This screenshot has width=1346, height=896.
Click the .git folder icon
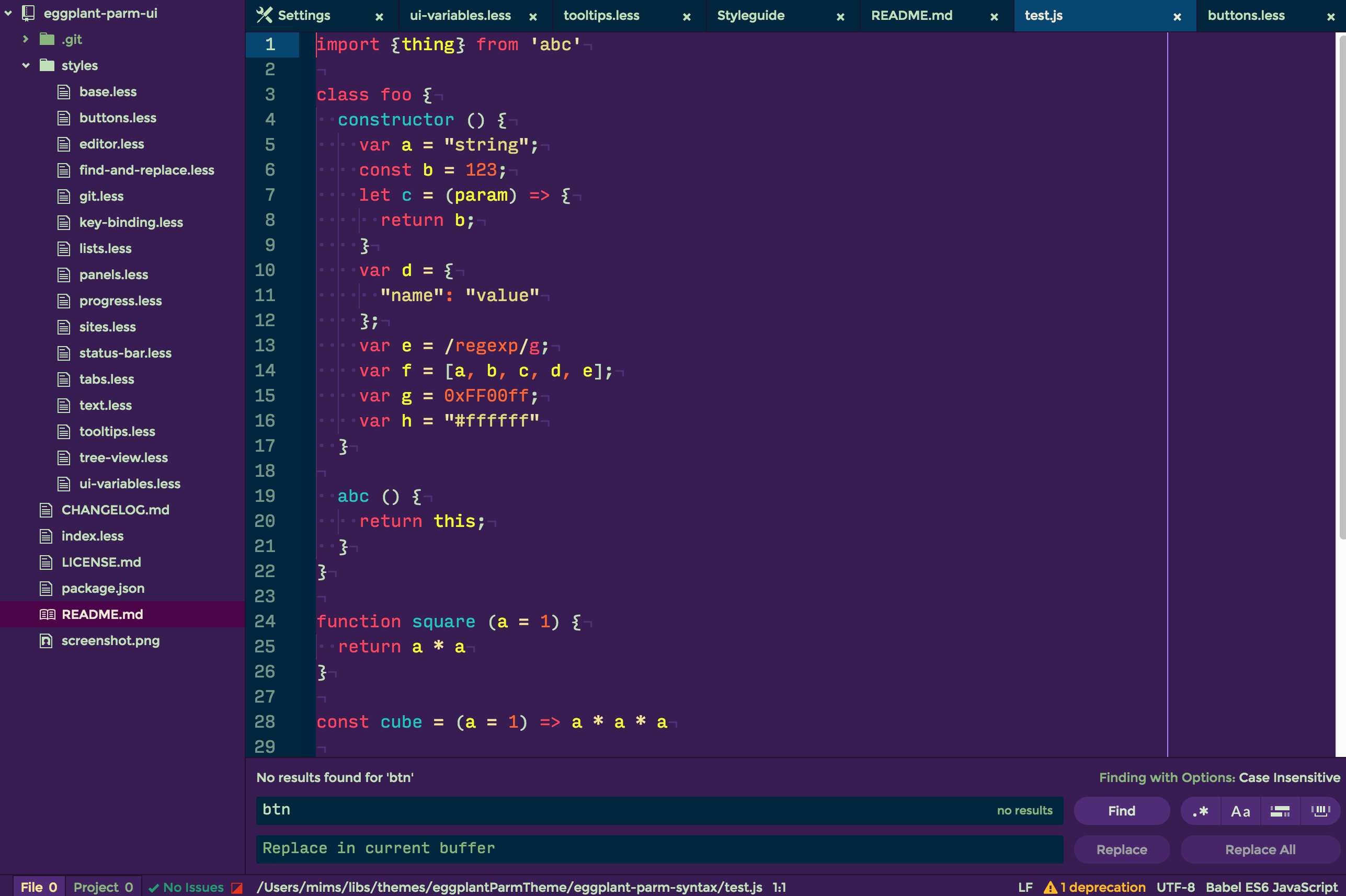pos(47,39)
